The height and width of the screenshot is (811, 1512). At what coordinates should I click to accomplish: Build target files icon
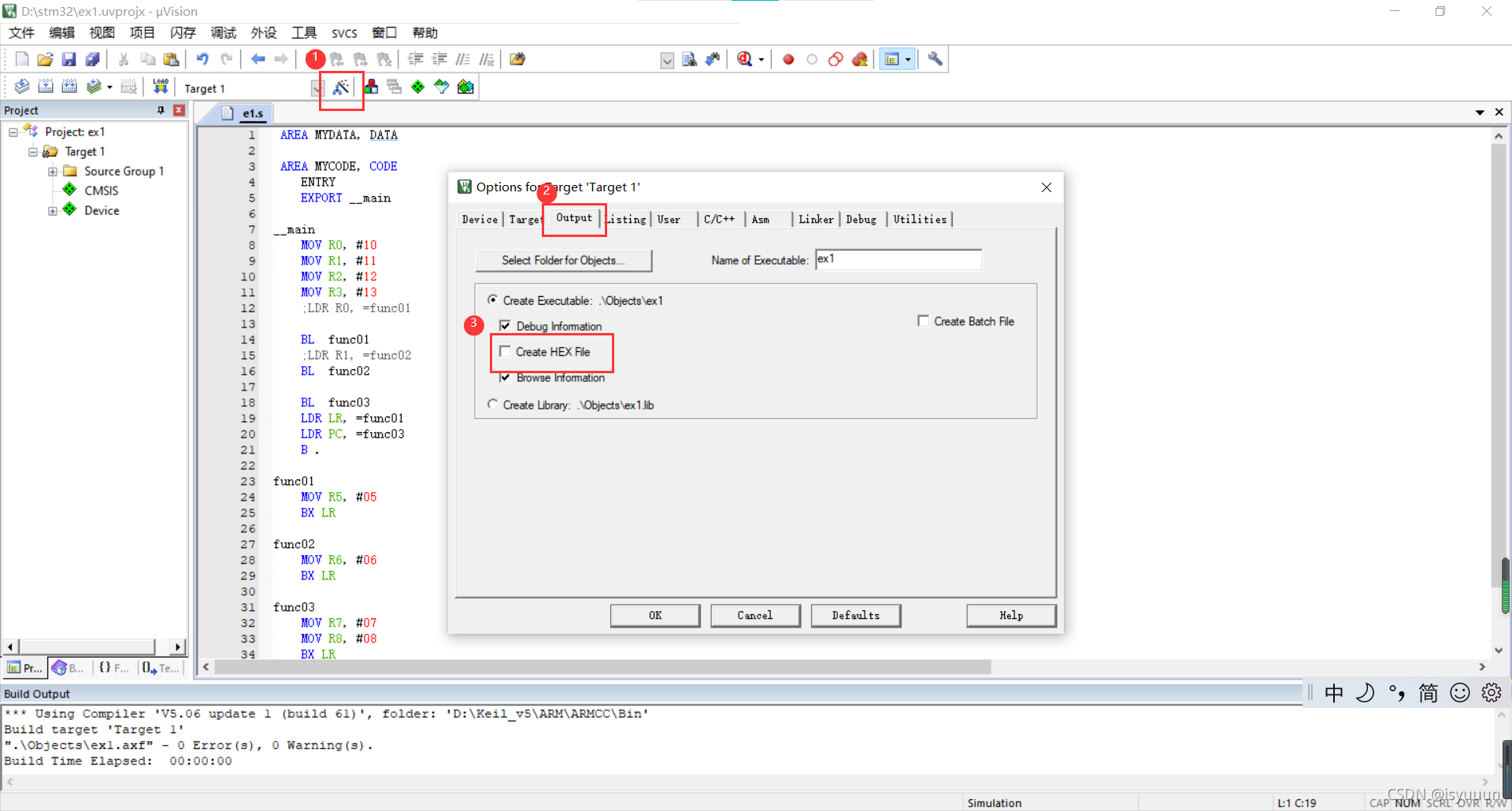(x=46, y=87)
